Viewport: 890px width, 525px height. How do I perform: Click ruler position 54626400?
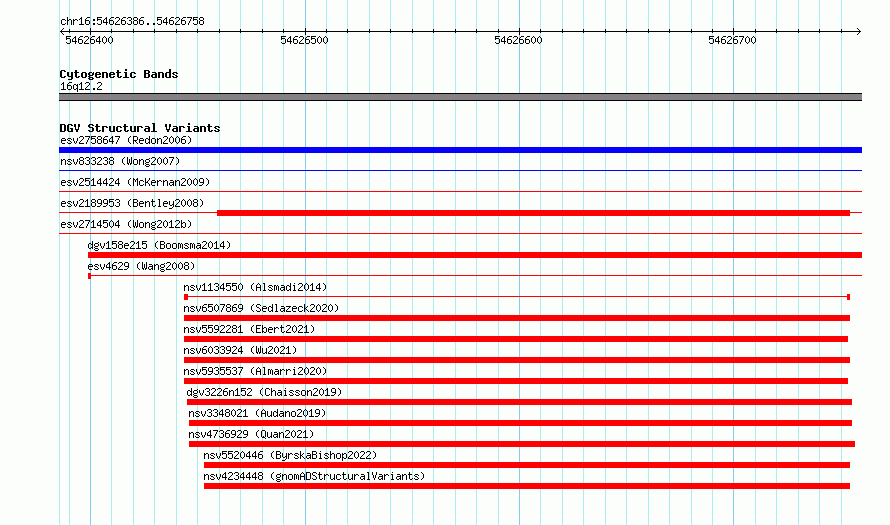pos(90,40)
